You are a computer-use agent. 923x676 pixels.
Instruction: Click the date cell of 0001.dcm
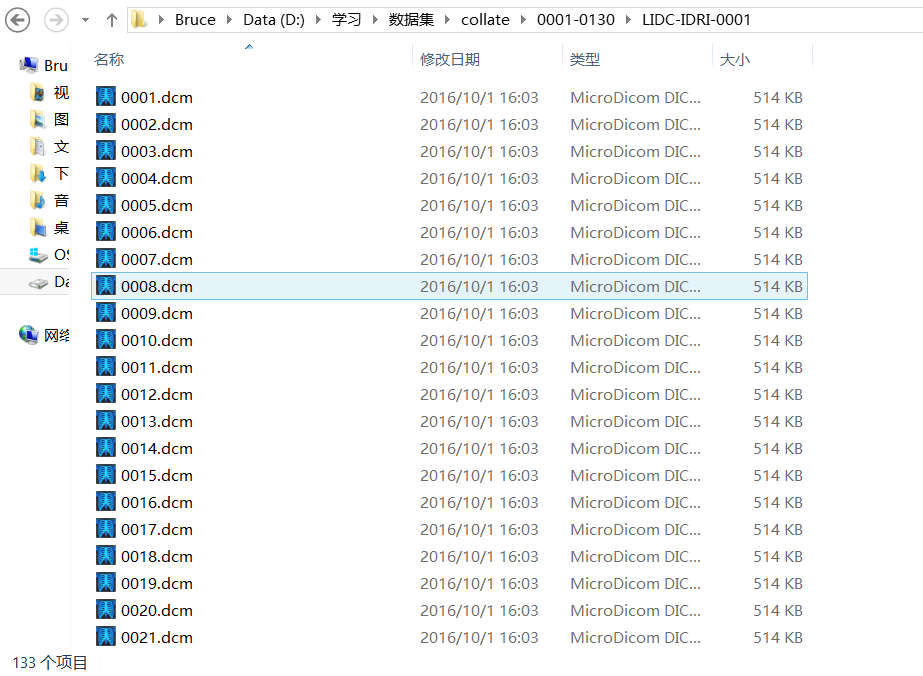click(479, 98)
